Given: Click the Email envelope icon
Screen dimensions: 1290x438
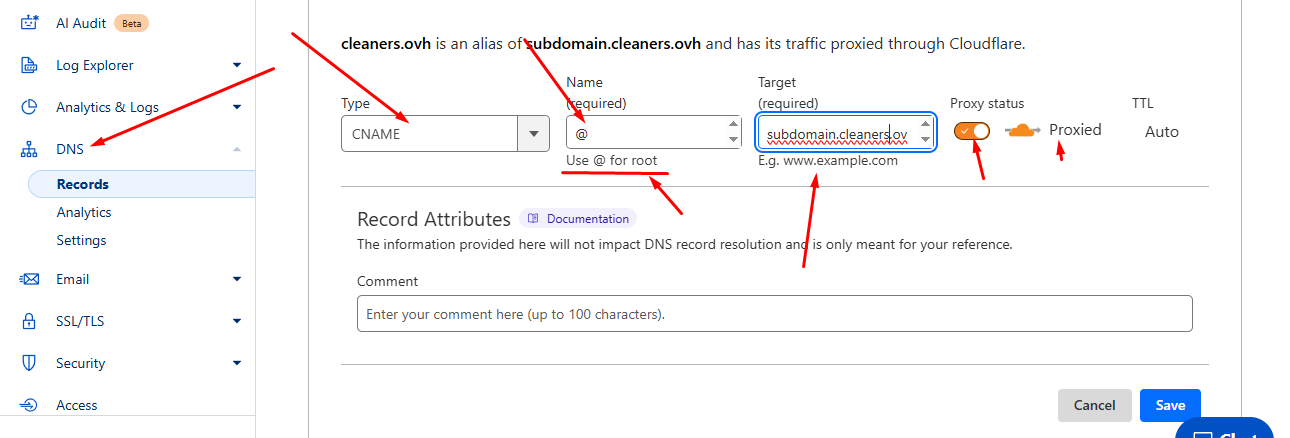Looking at the screenshot, I should pyautogui.click(x=30, y=279).
